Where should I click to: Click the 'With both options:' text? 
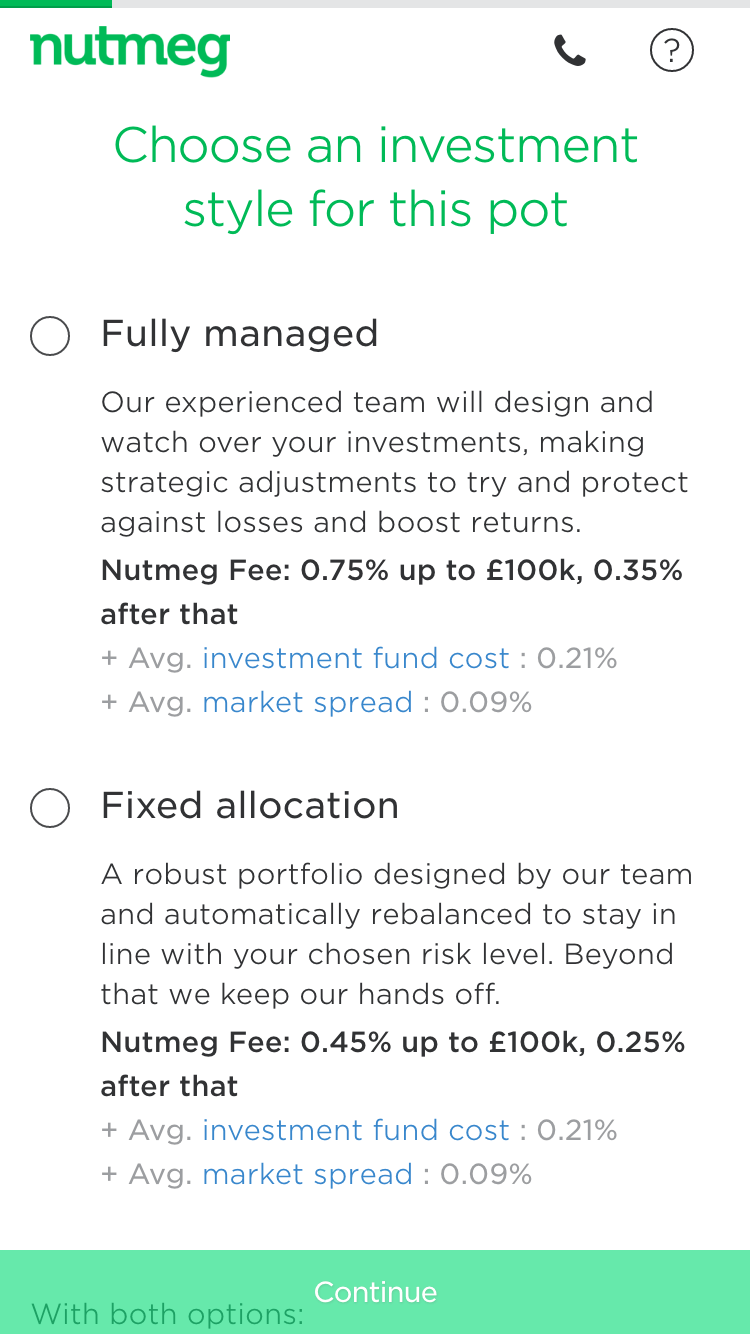[x=168, y=1314]
